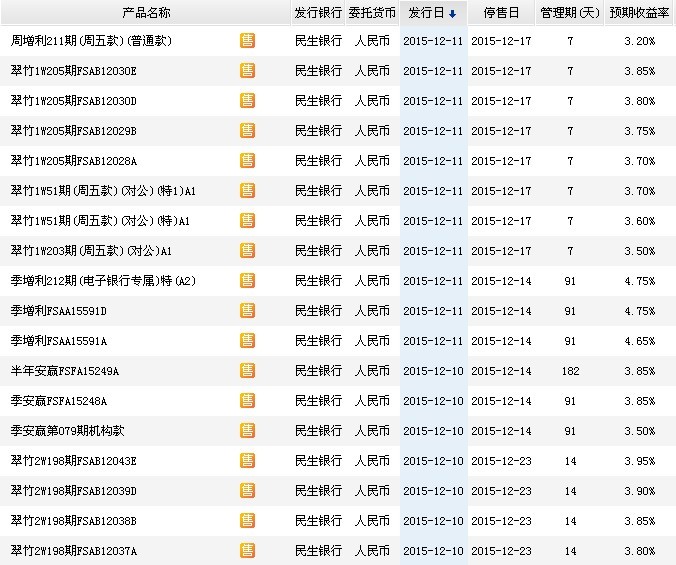This screenshot has width=676, height=565.
Task: Click the 售 icon for 翠竹1W203期(周五款)(对公)A1
Action: coord(247,251)
